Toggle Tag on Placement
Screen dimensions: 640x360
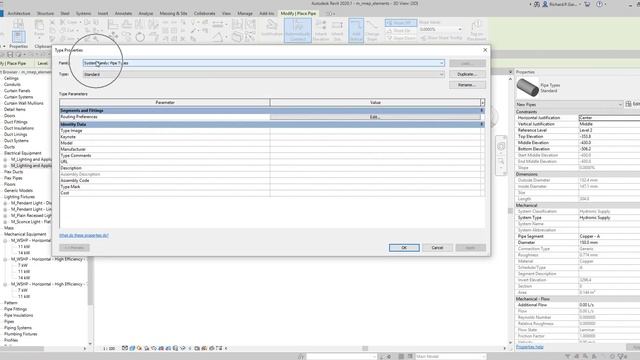[476, 30]
